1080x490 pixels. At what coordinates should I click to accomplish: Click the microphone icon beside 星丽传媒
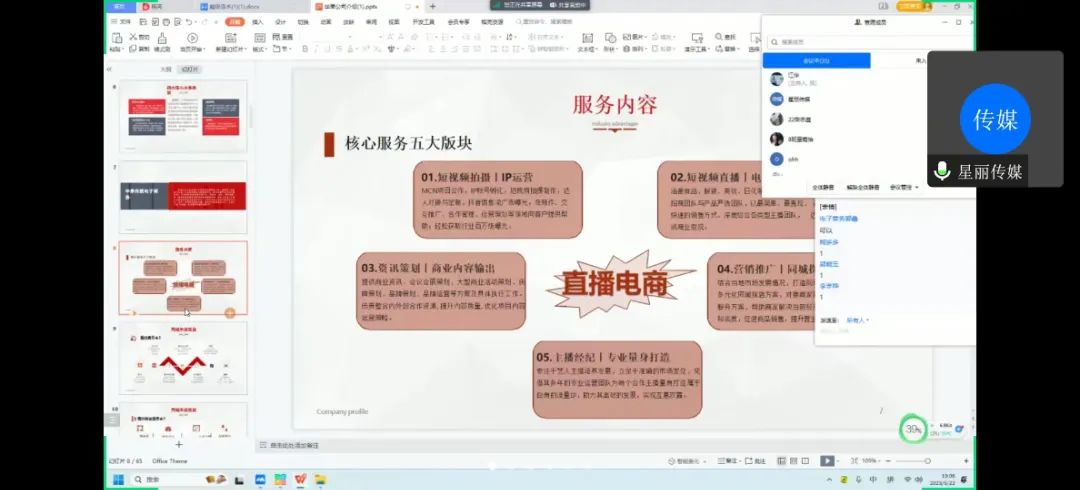point(941,171)
